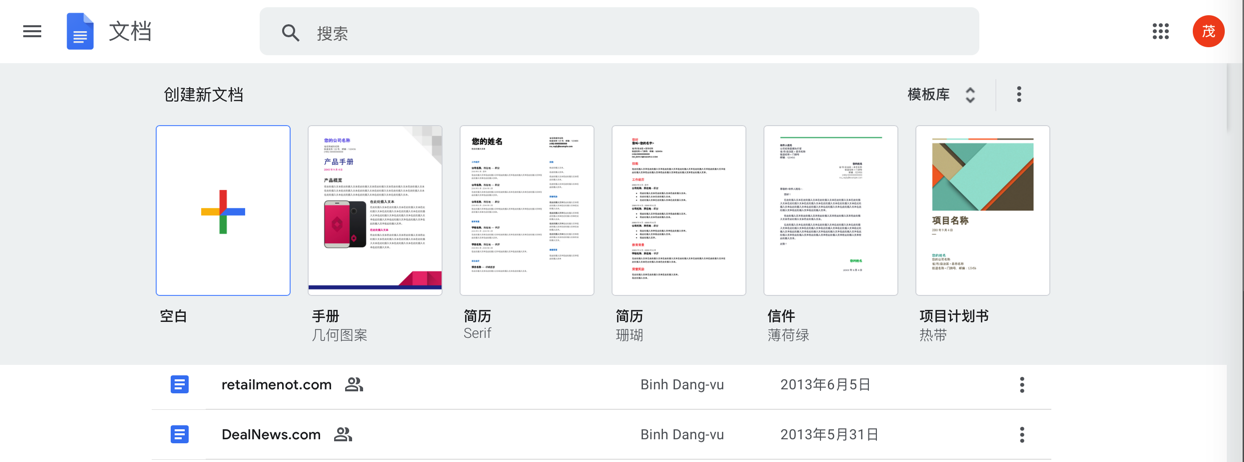Click the Google Docs logo icon
The image size is (1244, 462).
point(80,32)
